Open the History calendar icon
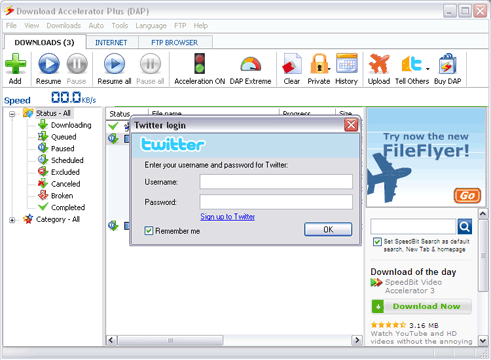491x360 pixels. tap(347, 63)
